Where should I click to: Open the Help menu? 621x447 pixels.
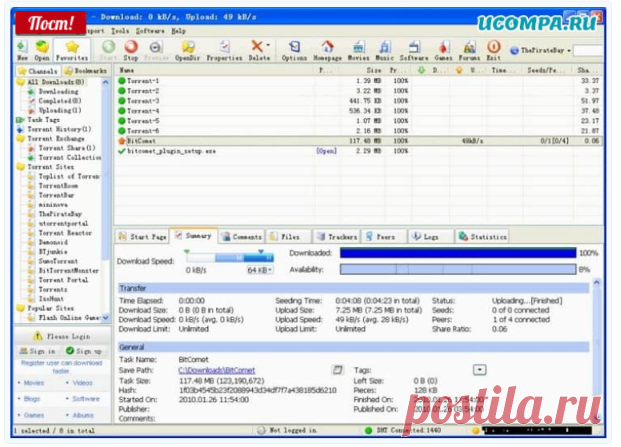tap(178, 31)
